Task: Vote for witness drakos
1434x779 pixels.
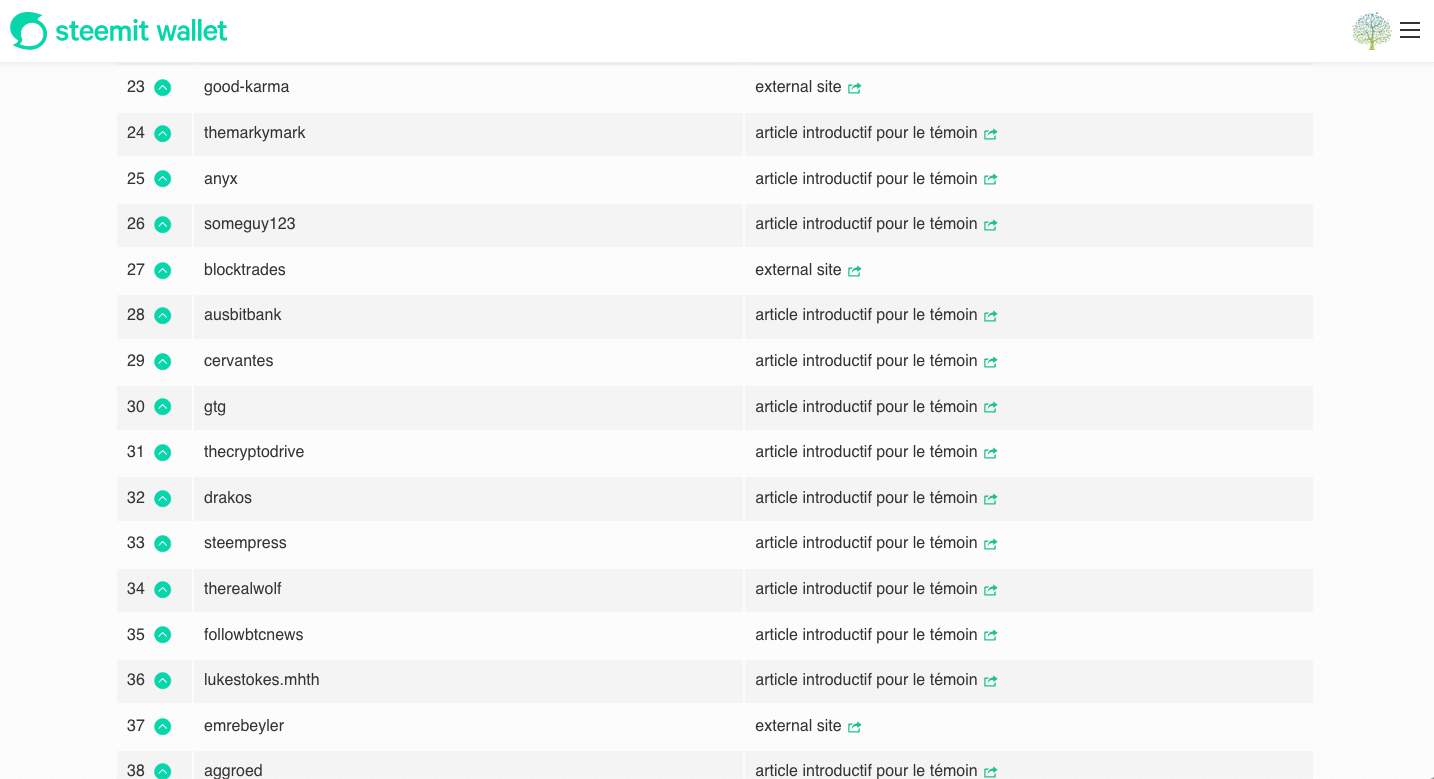Action: pos(163,498)
